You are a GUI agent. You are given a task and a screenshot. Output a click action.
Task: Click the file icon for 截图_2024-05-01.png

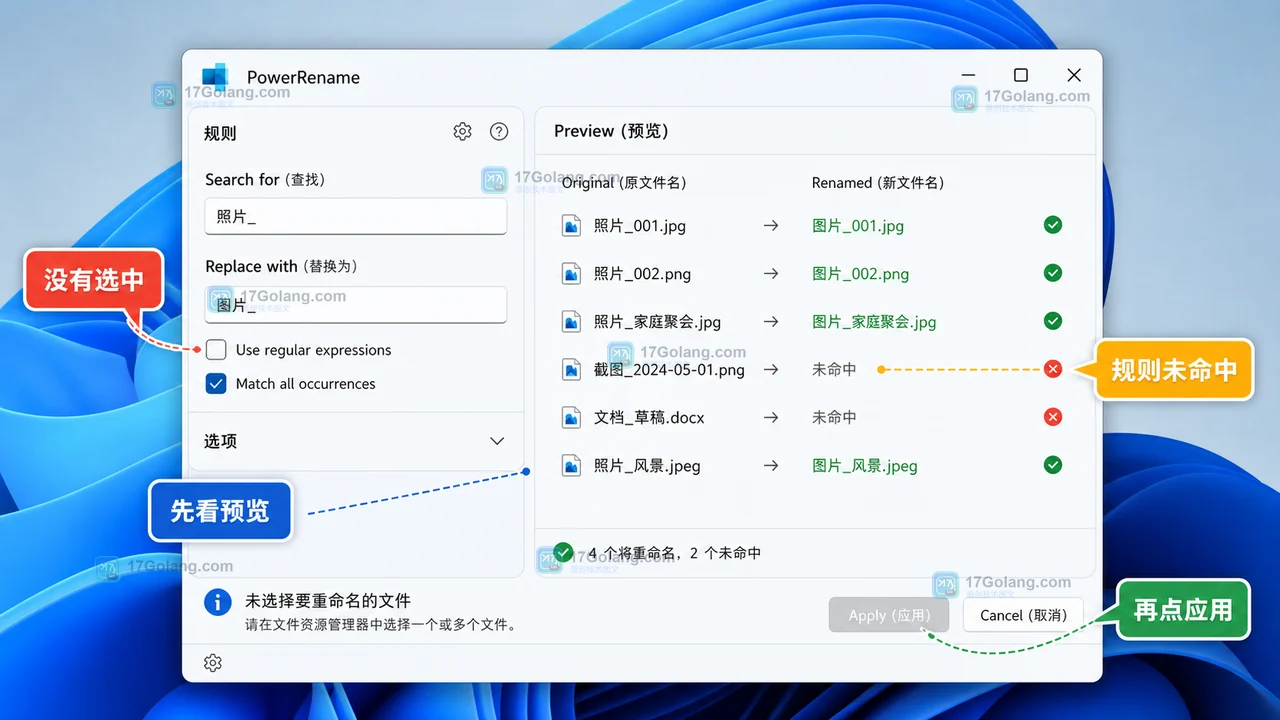tap(571, 370)
